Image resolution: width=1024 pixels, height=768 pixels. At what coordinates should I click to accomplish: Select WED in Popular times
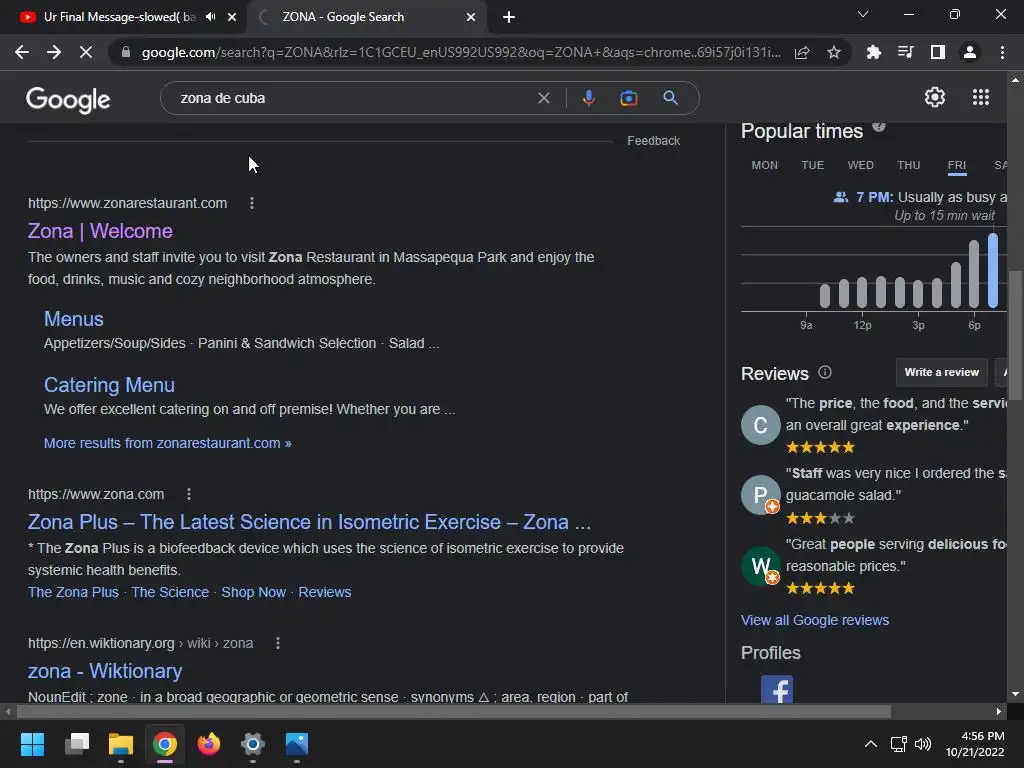click(860, 165)
